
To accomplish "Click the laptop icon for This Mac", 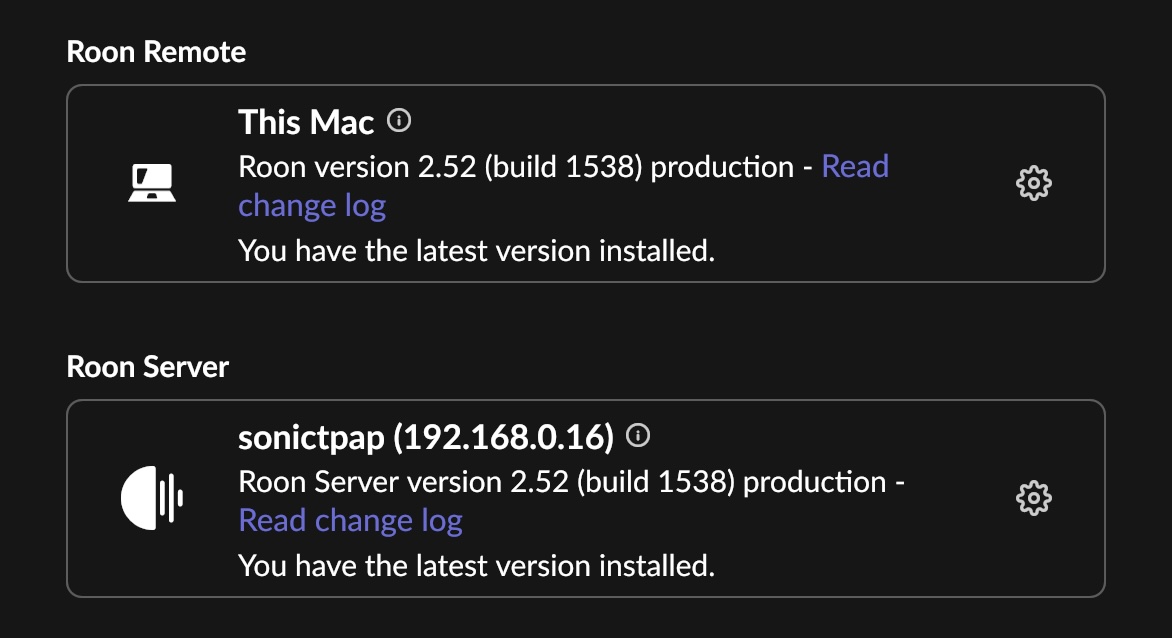I will (152, 183).
